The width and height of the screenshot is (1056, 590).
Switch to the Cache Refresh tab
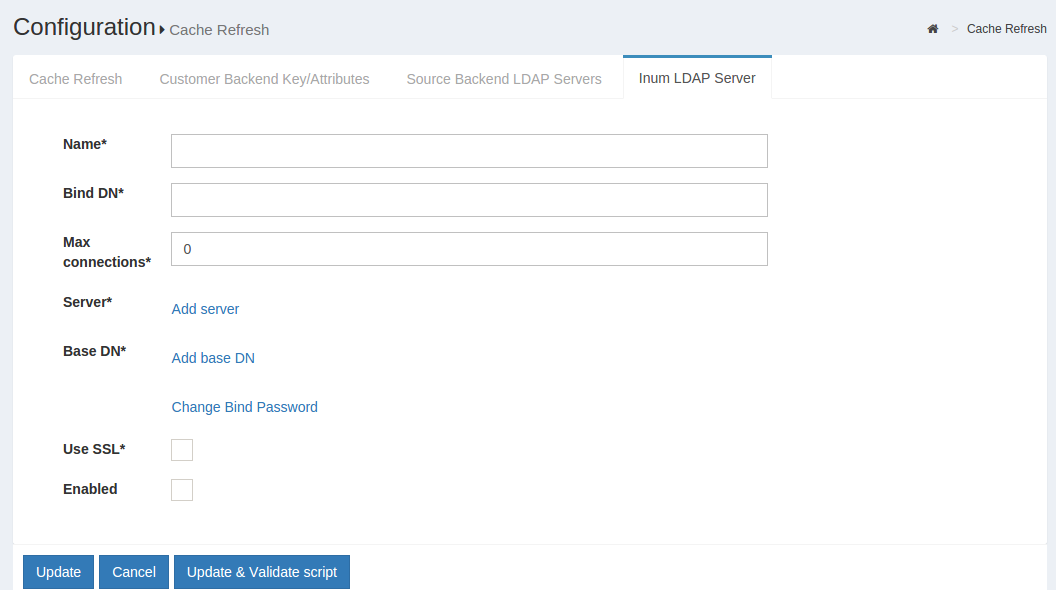[75, 78]
